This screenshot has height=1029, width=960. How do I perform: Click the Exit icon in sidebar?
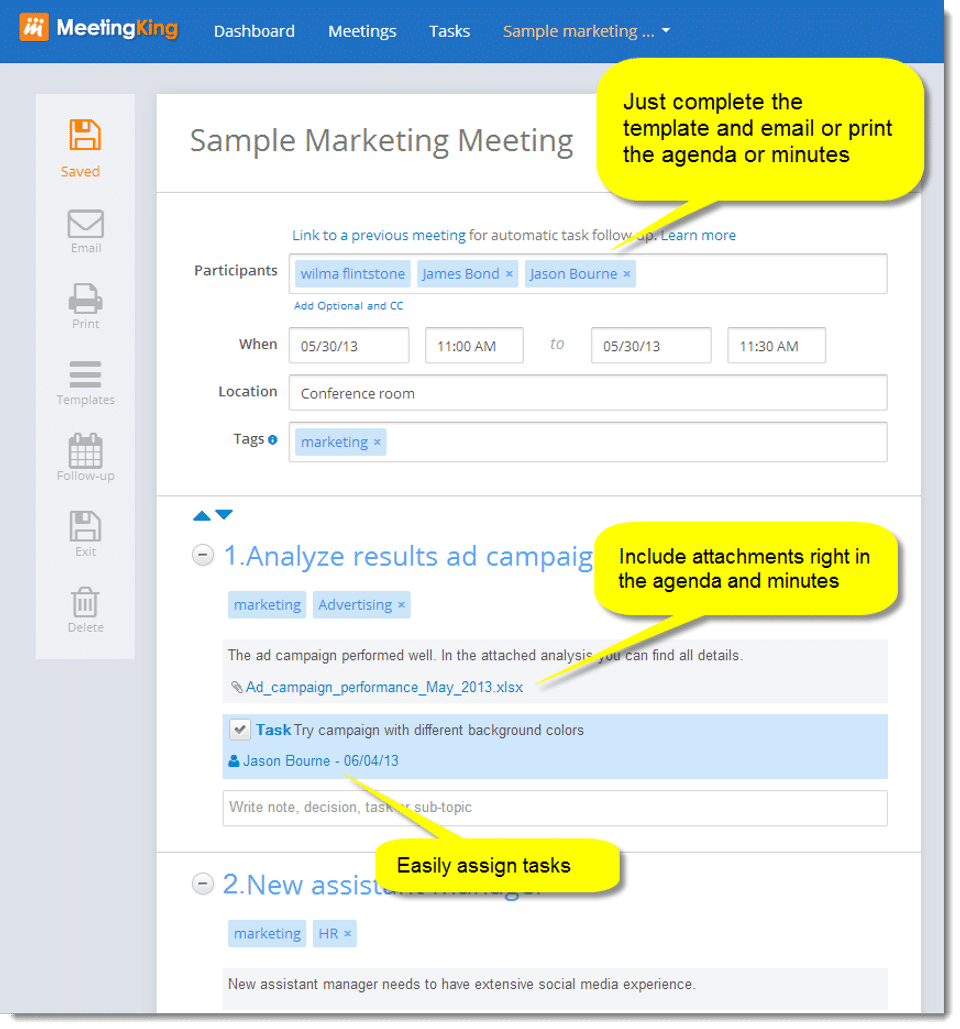(x=85, y=526)
